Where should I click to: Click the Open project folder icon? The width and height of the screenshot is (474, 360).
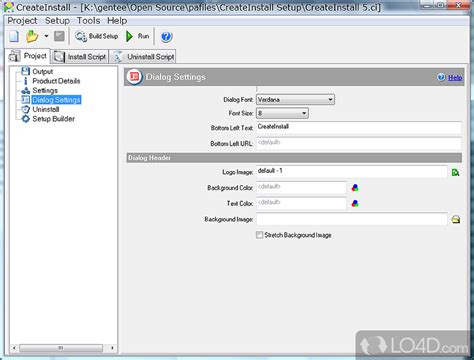[32, 36]
